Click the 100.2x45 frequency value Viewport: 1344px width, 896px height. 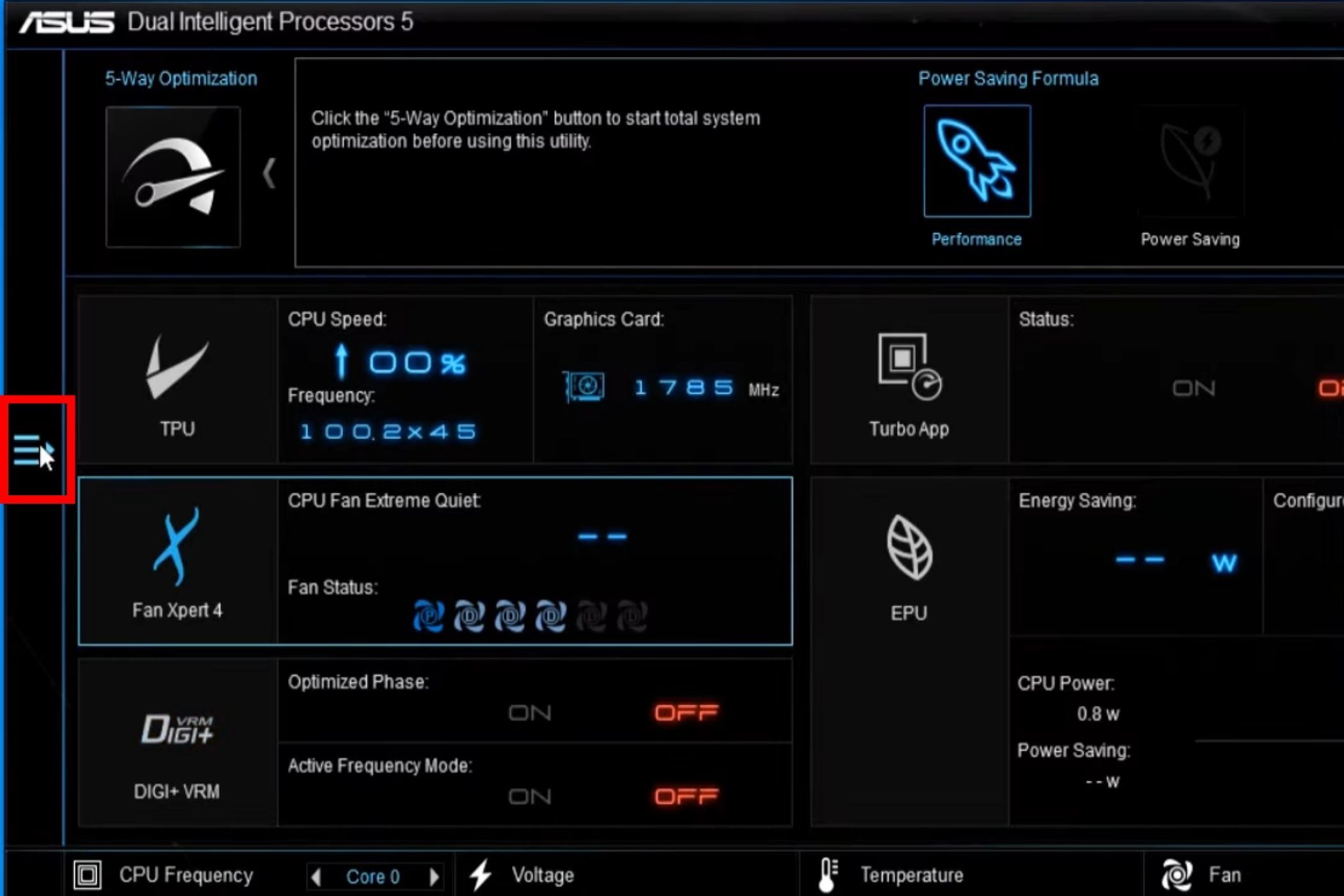tap(388, 431)
